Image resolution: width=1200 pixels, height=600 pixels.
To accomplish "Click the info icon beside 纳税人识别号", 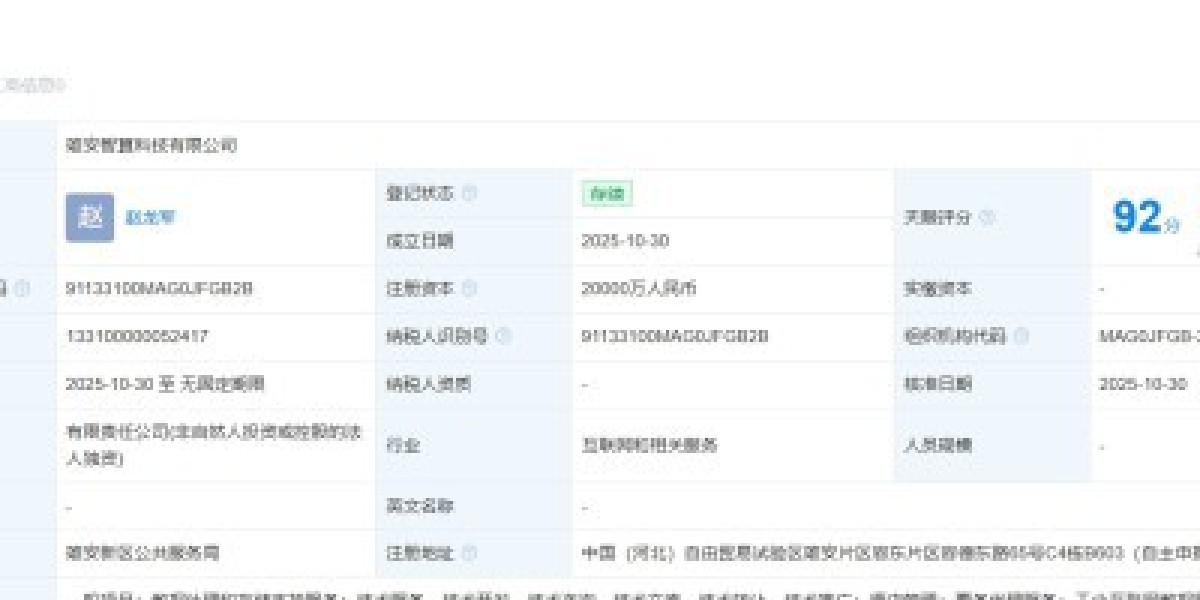I will pyautogui.click(x=503, y=336).
